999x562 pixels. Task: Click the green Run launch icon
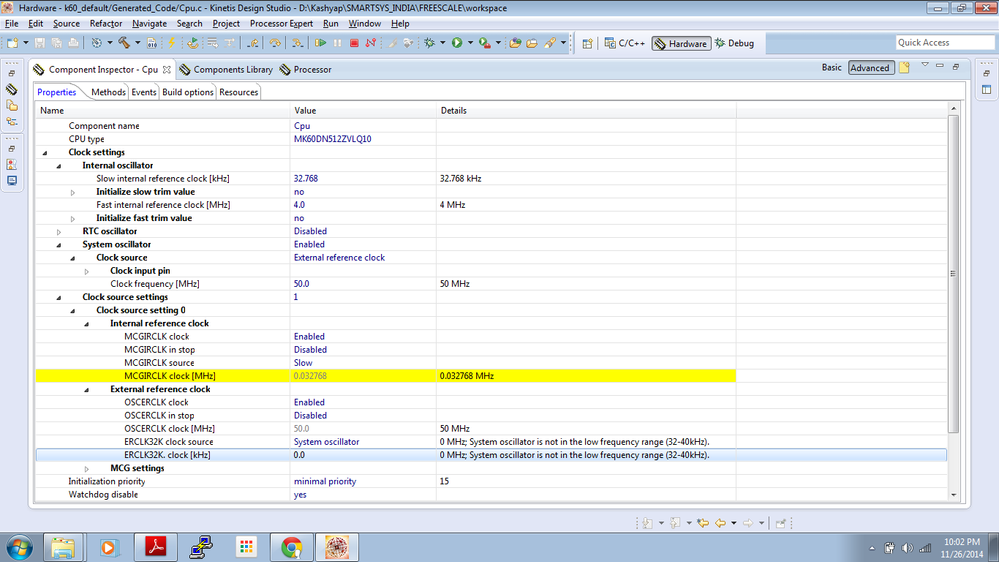click(457, 43)
